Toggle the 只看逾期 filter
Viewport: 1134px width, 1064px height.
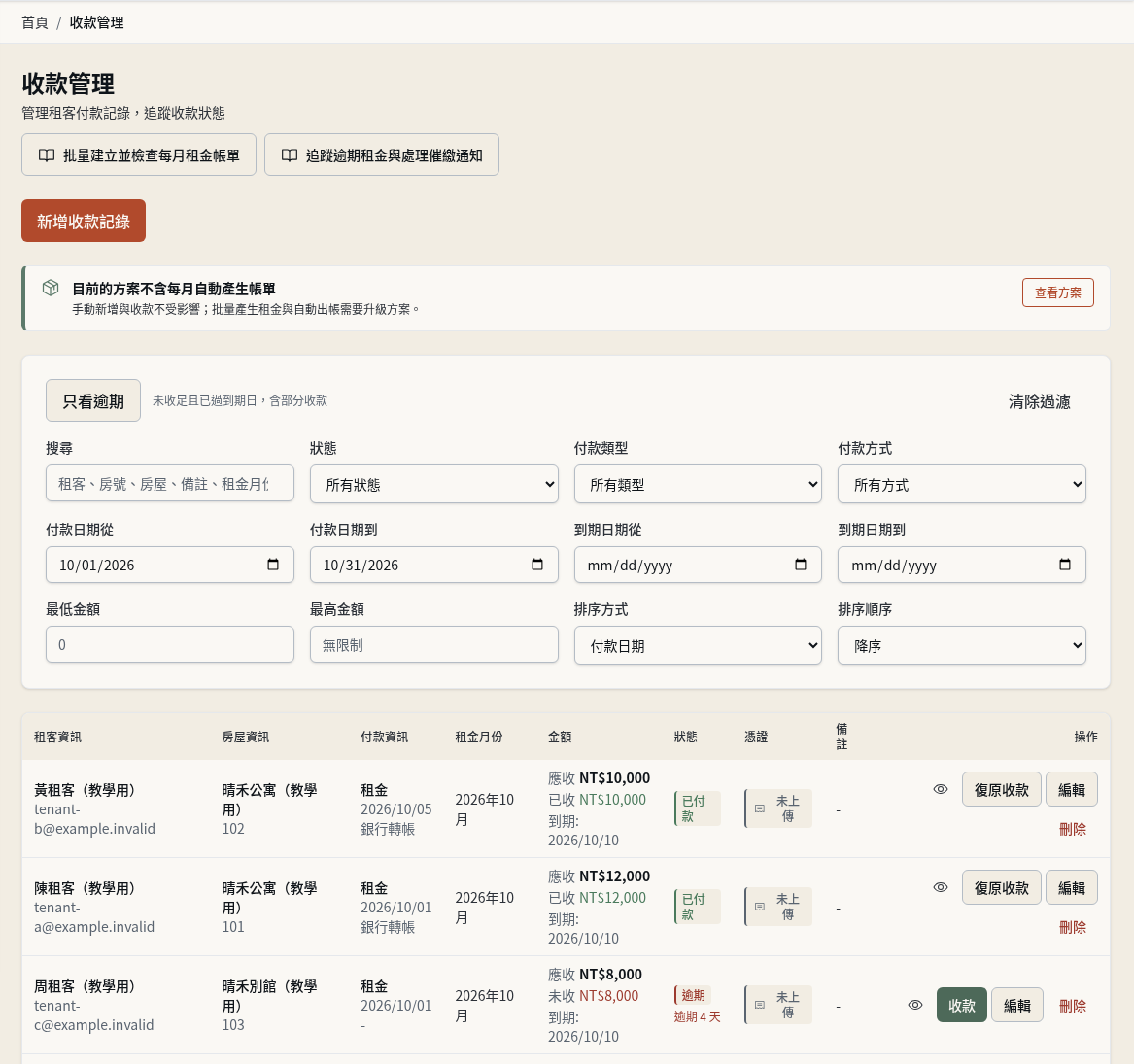[x=93, y=400]
